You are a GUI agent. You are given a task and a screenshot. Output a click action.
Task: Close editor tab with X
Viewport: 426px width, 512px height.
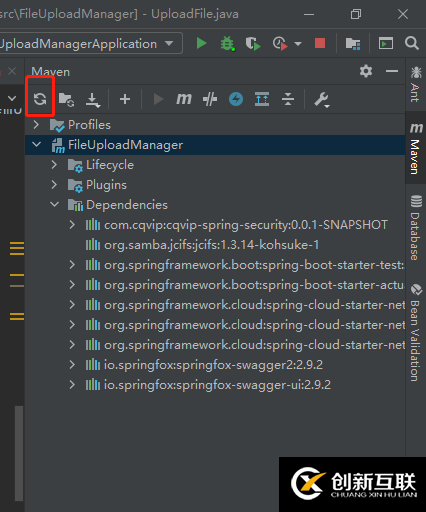(12, 71)
